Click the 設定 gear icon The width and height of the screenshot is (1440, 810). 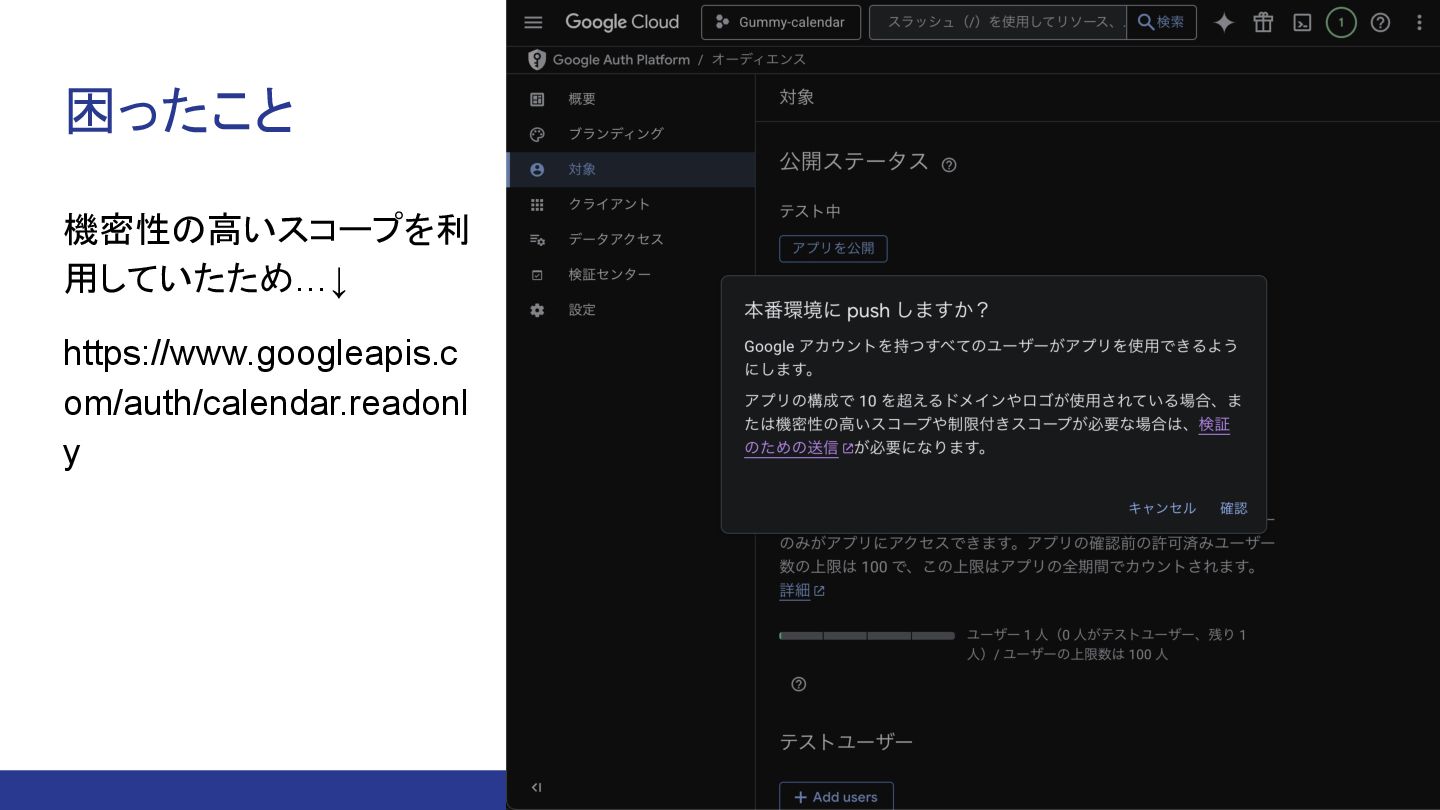[x=537, y=310]
